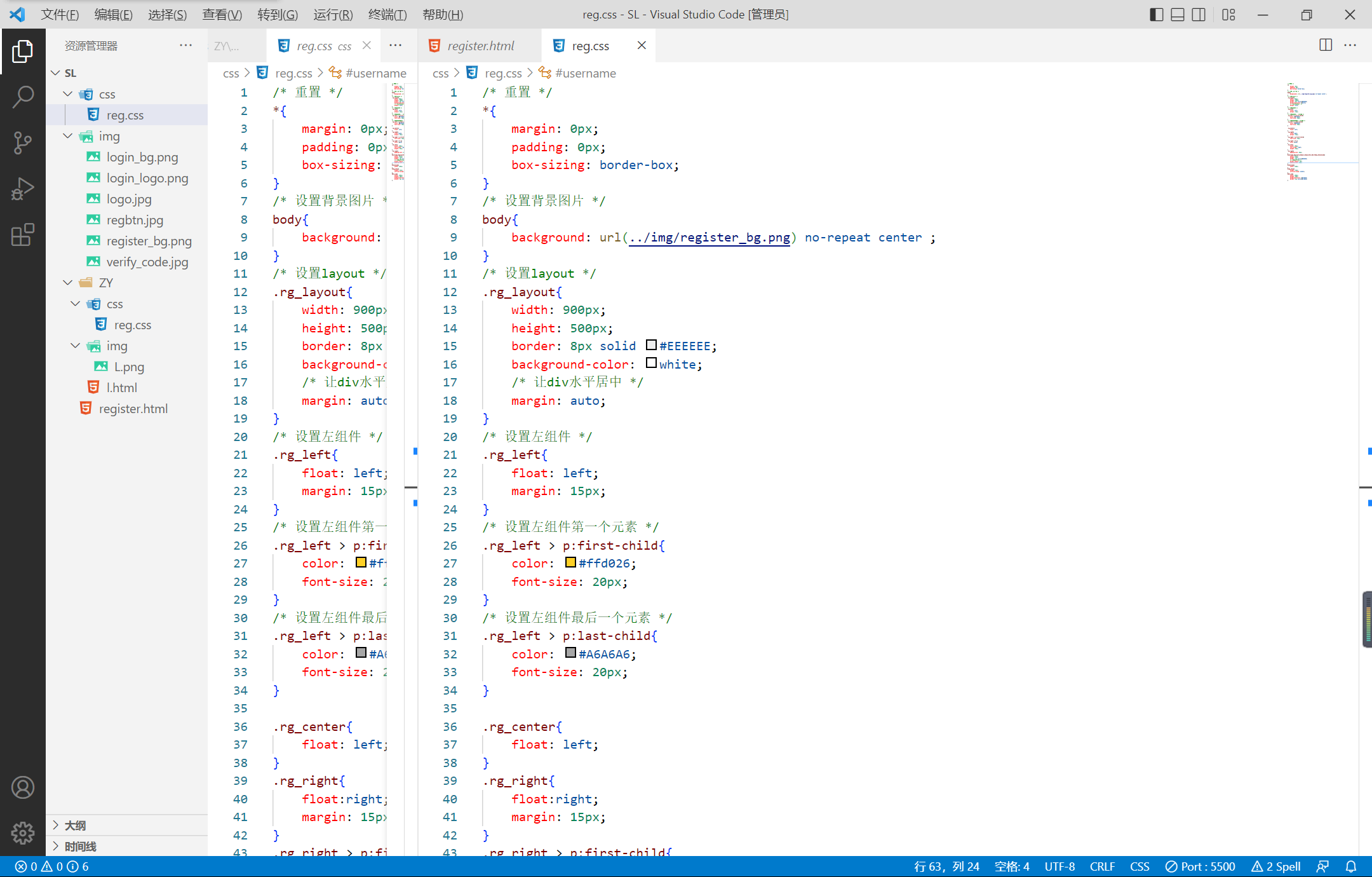Toggle the bottom panel layout button
Screen dimensions: 1372x877
(1177, 15)
